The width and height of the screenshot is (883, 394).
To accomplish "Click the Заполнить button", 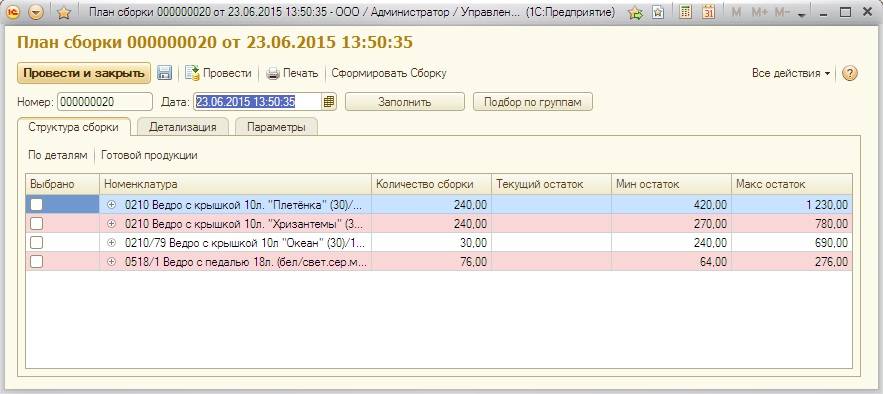I will 405,102.
